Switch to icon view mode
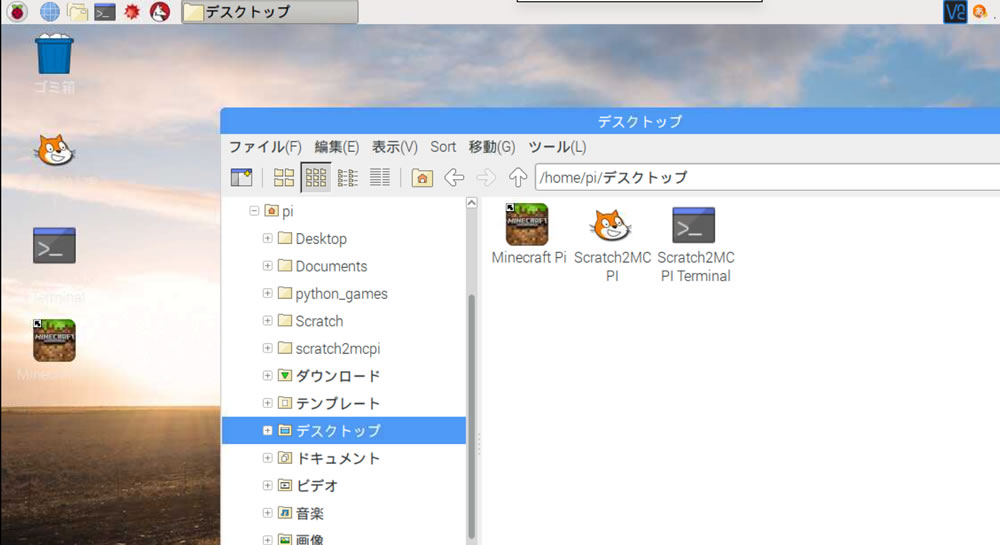The width and height of the screenshot is (1000, 545). [x=284, y=177]
